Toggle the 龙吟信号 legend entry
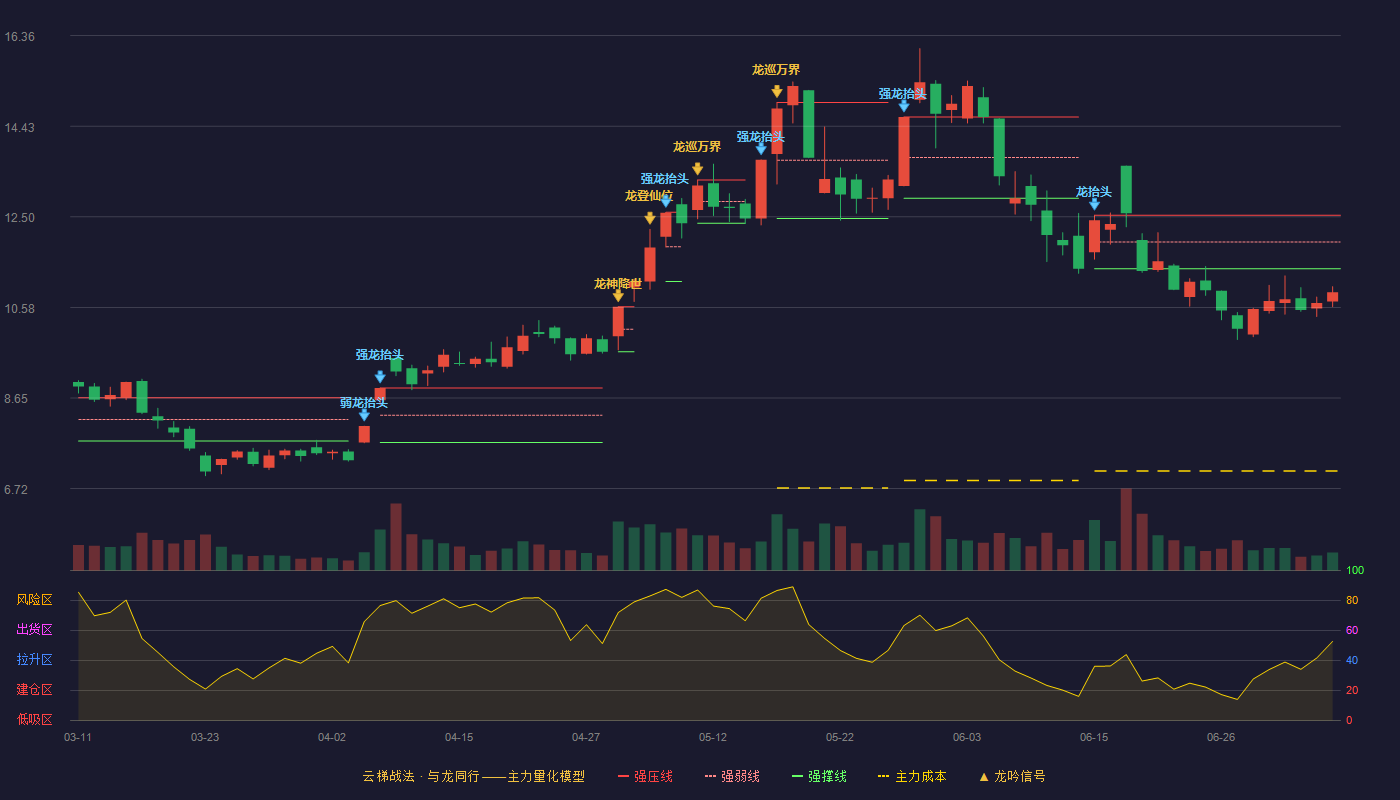The image size is (1400, 800). pyautogui.click(x=1012, y=776)
